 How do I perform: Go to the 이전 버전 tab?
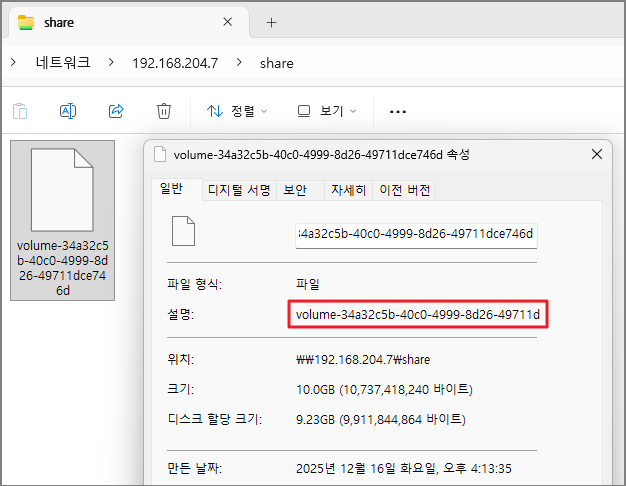(405, 190)
